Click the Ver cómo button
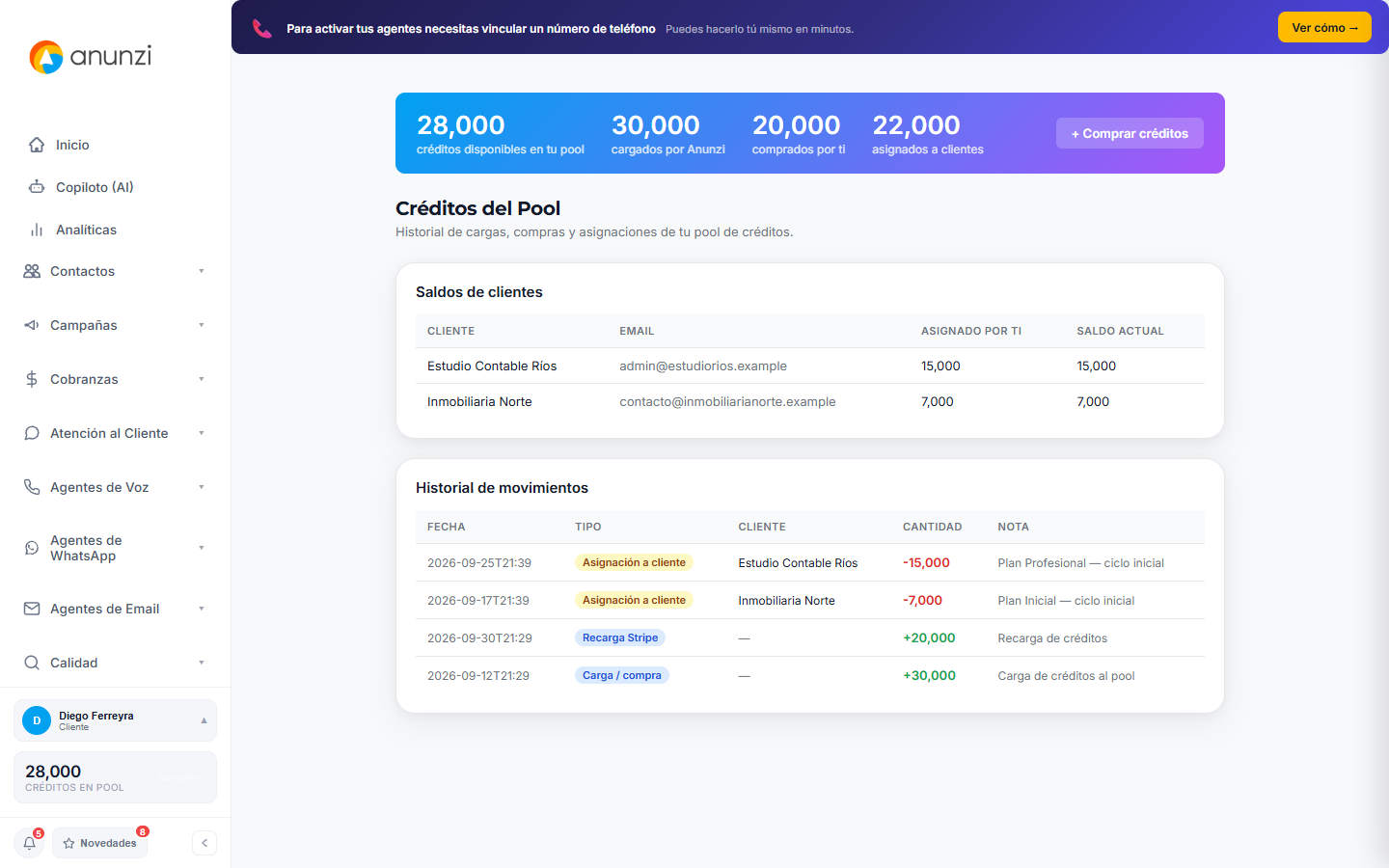 tap(1324, 27)
